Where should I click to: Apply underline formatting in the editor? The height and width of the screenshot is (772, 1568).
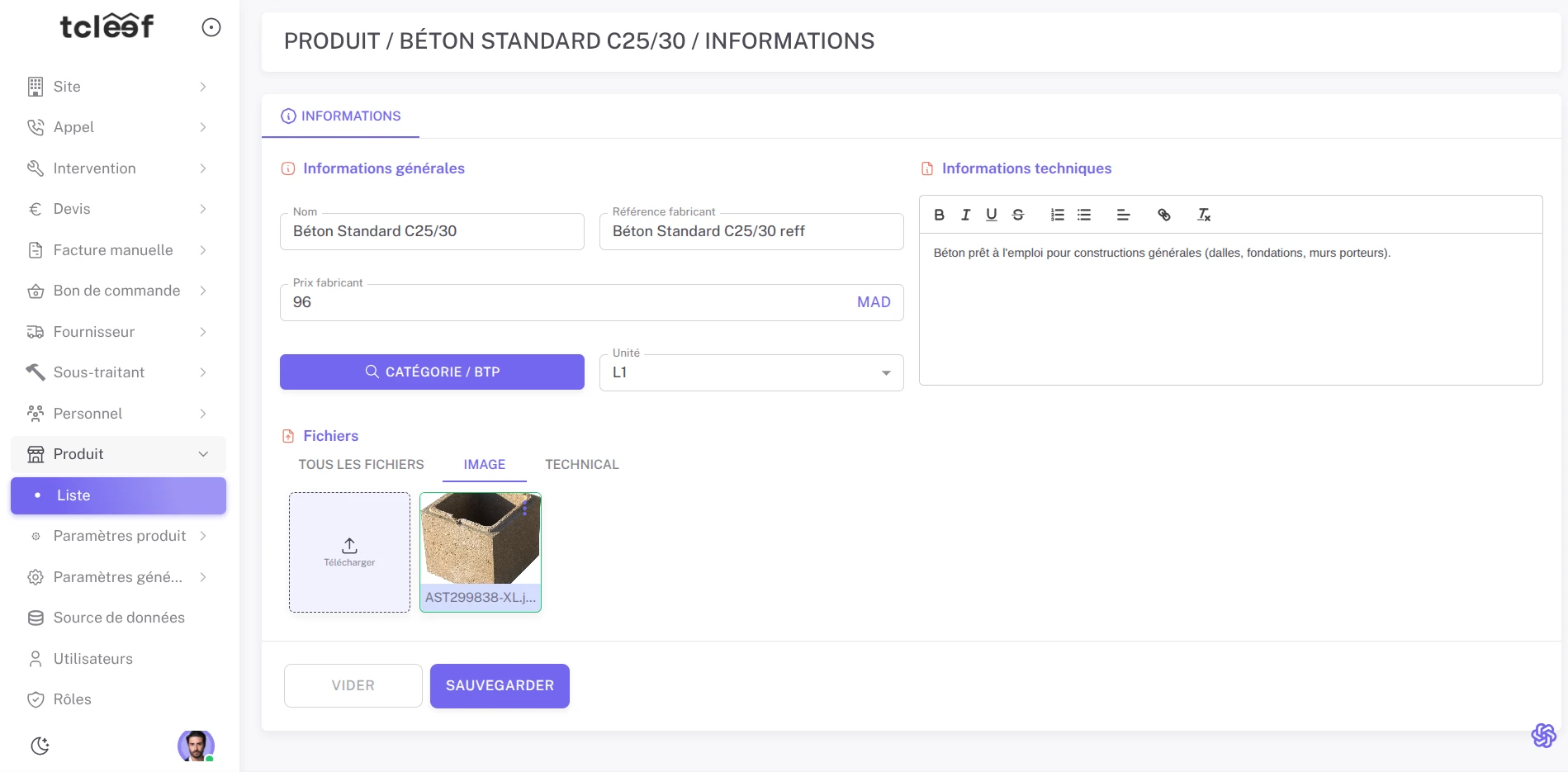click(x=992, y=215)
